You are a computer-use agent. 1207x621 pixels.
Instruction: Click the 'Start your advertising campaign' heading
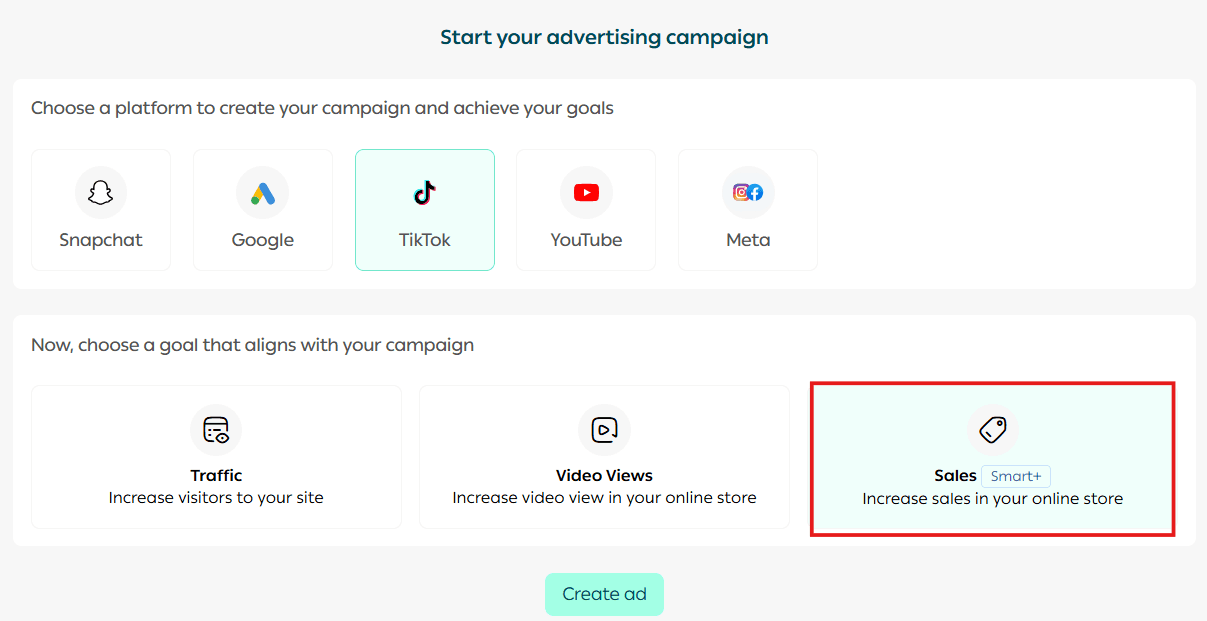[x=604, y=38]
